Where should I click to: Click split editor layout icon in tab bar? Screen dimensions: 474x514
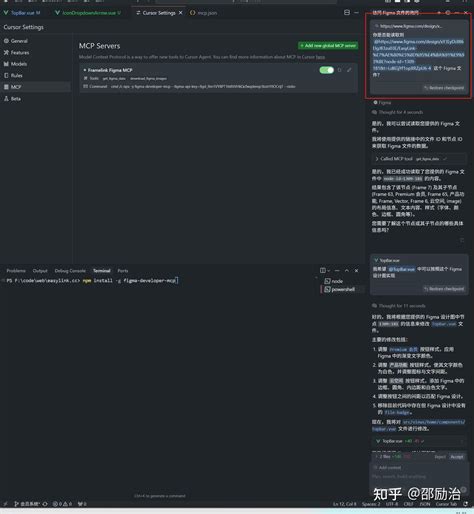click(347, 13)
